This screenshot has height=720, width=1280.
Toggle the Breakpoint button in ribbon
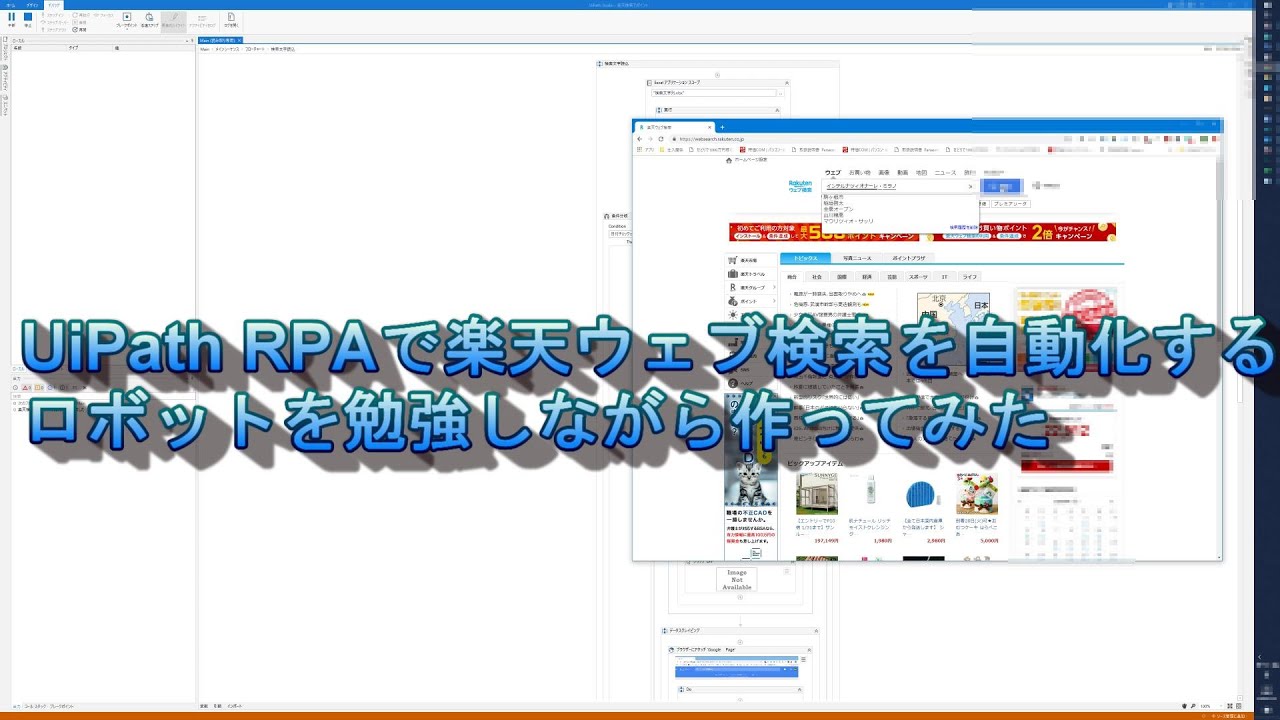click(127, 18)
